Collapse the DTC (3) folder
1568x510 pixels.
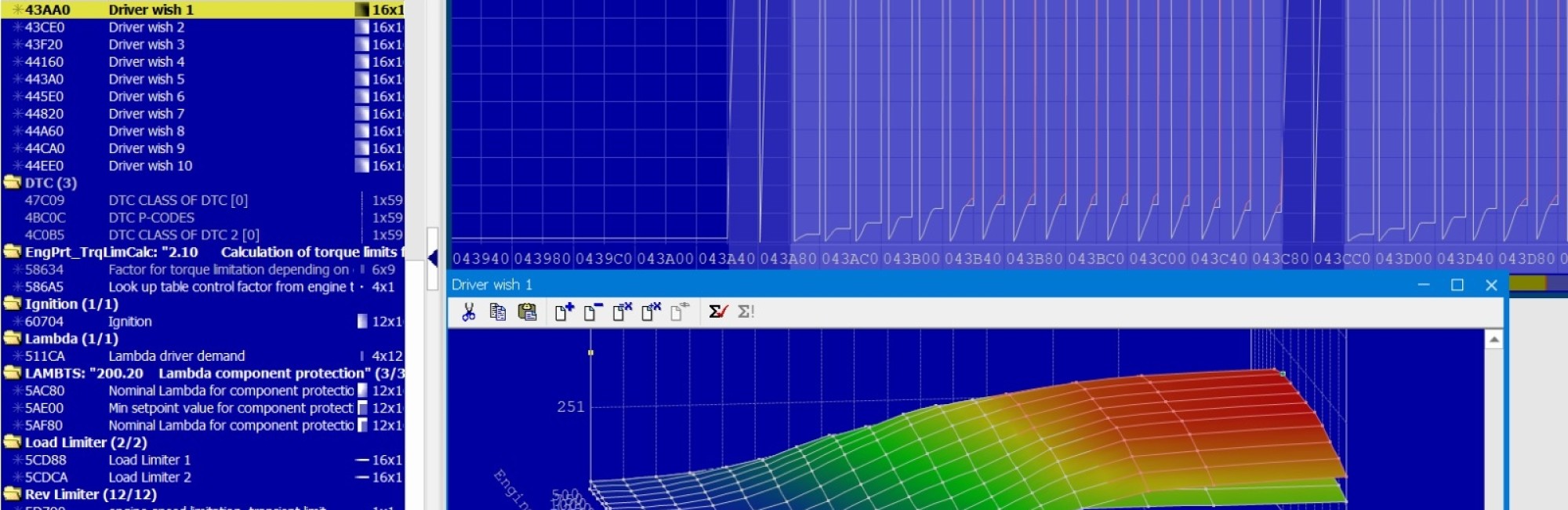tap(13, 183)
